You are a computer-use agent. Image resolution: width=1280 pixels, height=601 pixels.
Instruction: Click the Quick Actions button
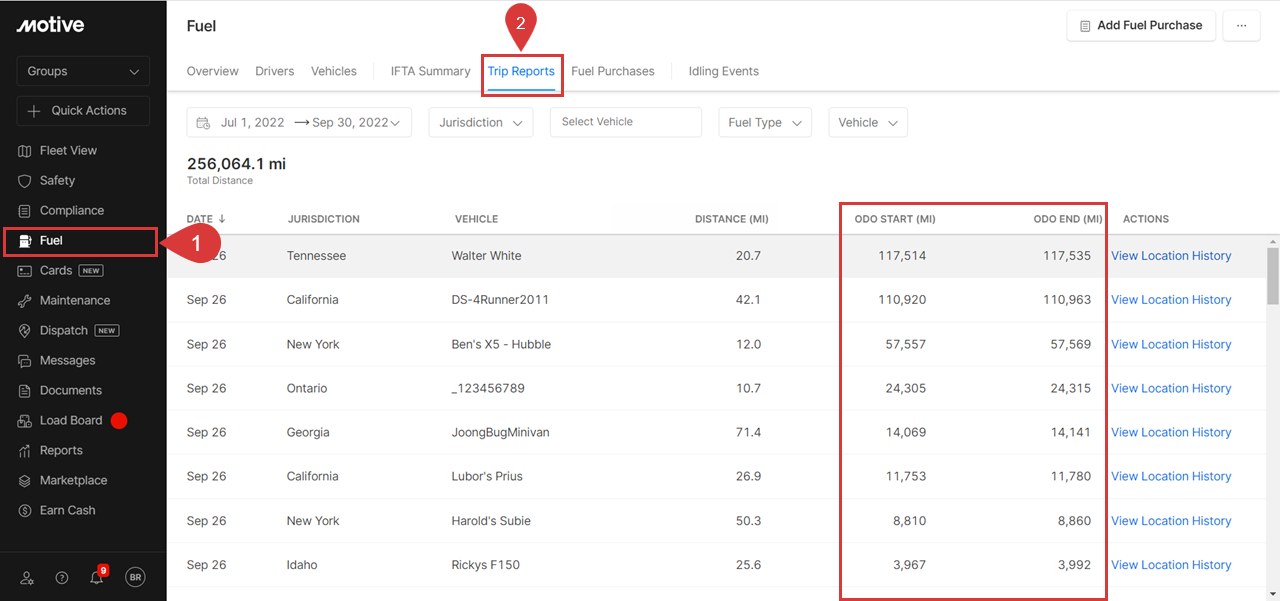coord(83,111)
